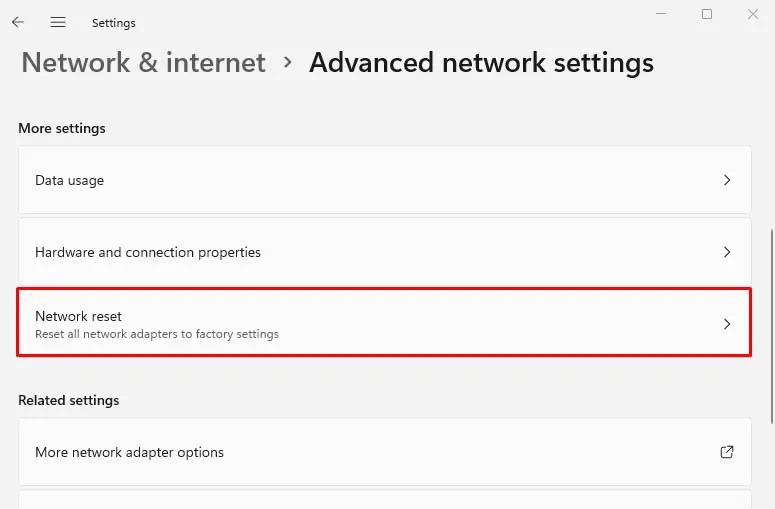Click the Related settings section header

pos(68,400)
